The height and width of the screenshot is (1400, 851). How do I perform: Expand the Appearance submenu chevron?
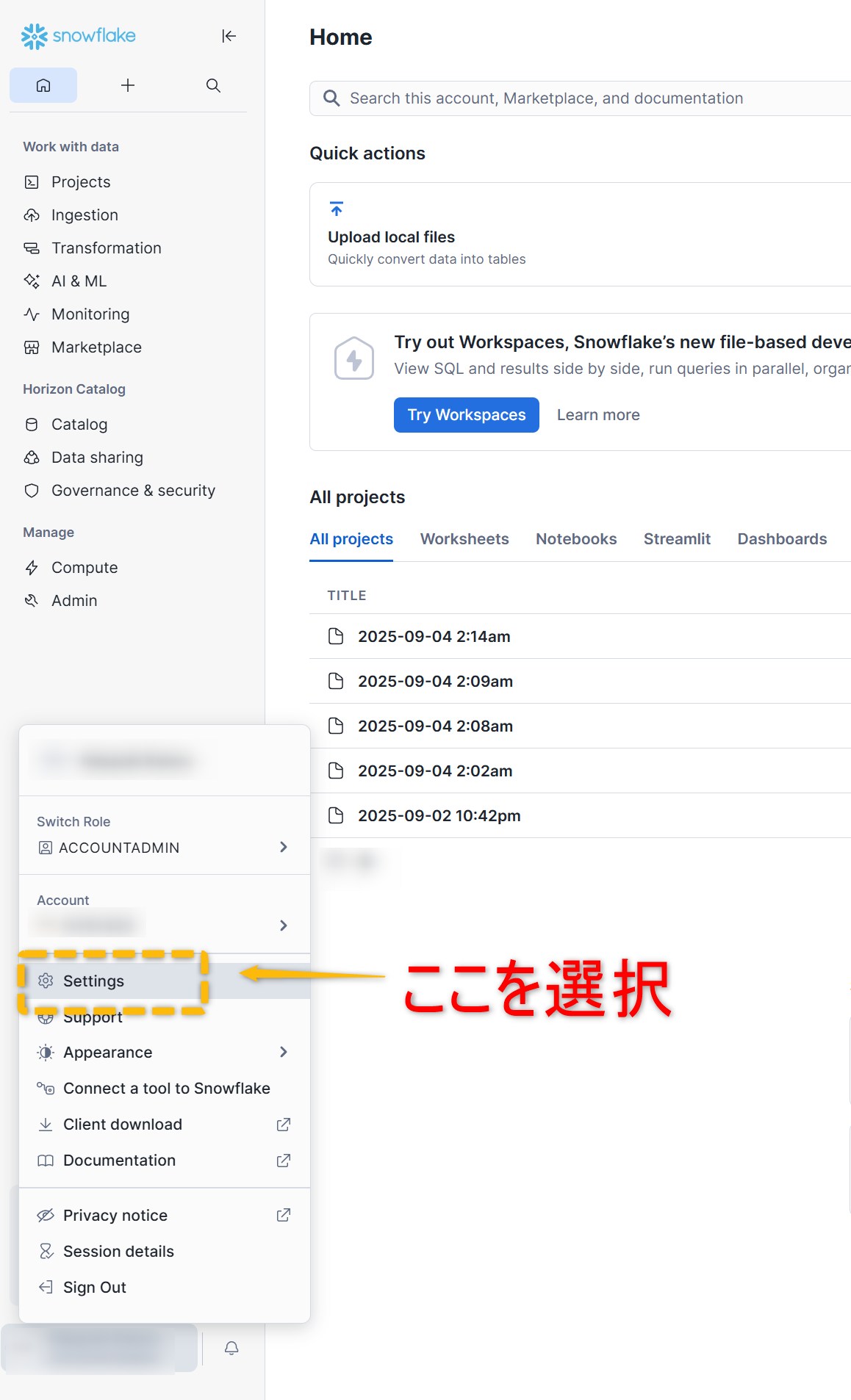[284, 1052]
